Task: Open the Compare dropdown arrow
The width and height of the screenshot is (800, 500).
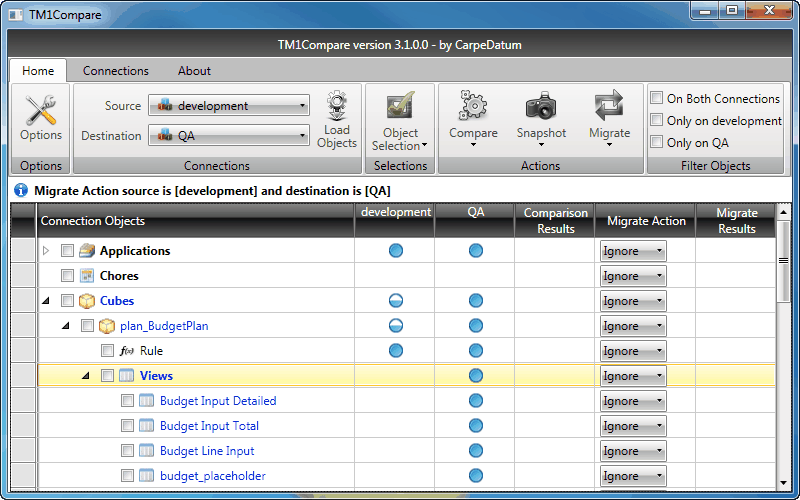Action: [x=473, y=145]
